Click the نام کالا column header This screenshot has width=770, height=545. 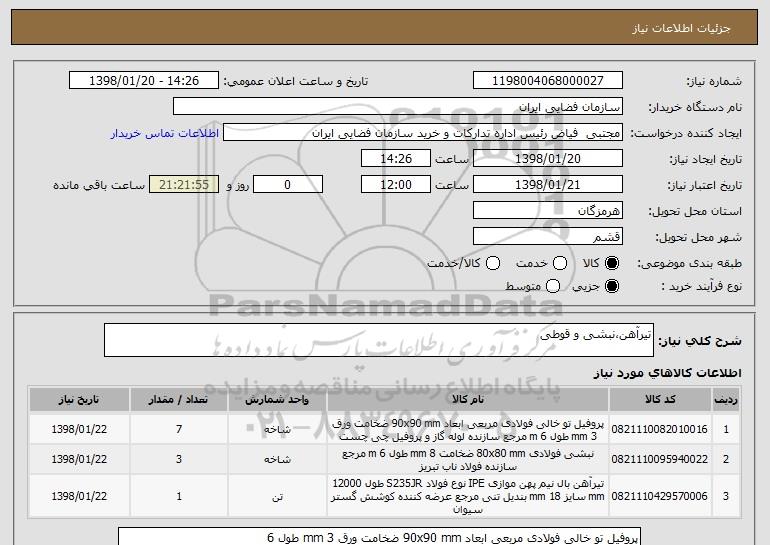click(x=468, y=400)
